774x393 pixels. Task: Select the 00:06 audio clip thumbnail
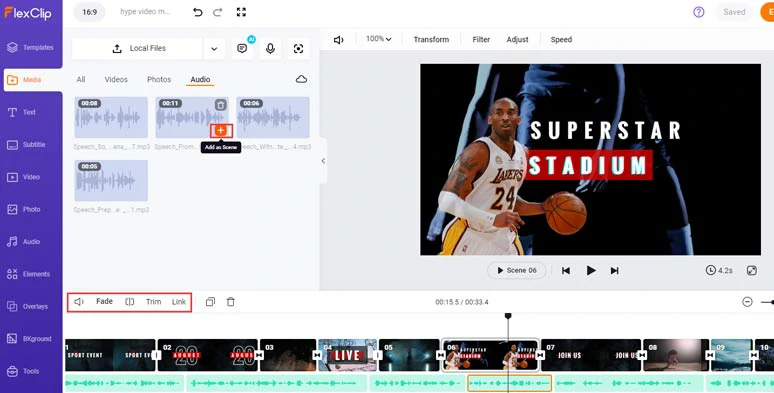click(273, 118)
